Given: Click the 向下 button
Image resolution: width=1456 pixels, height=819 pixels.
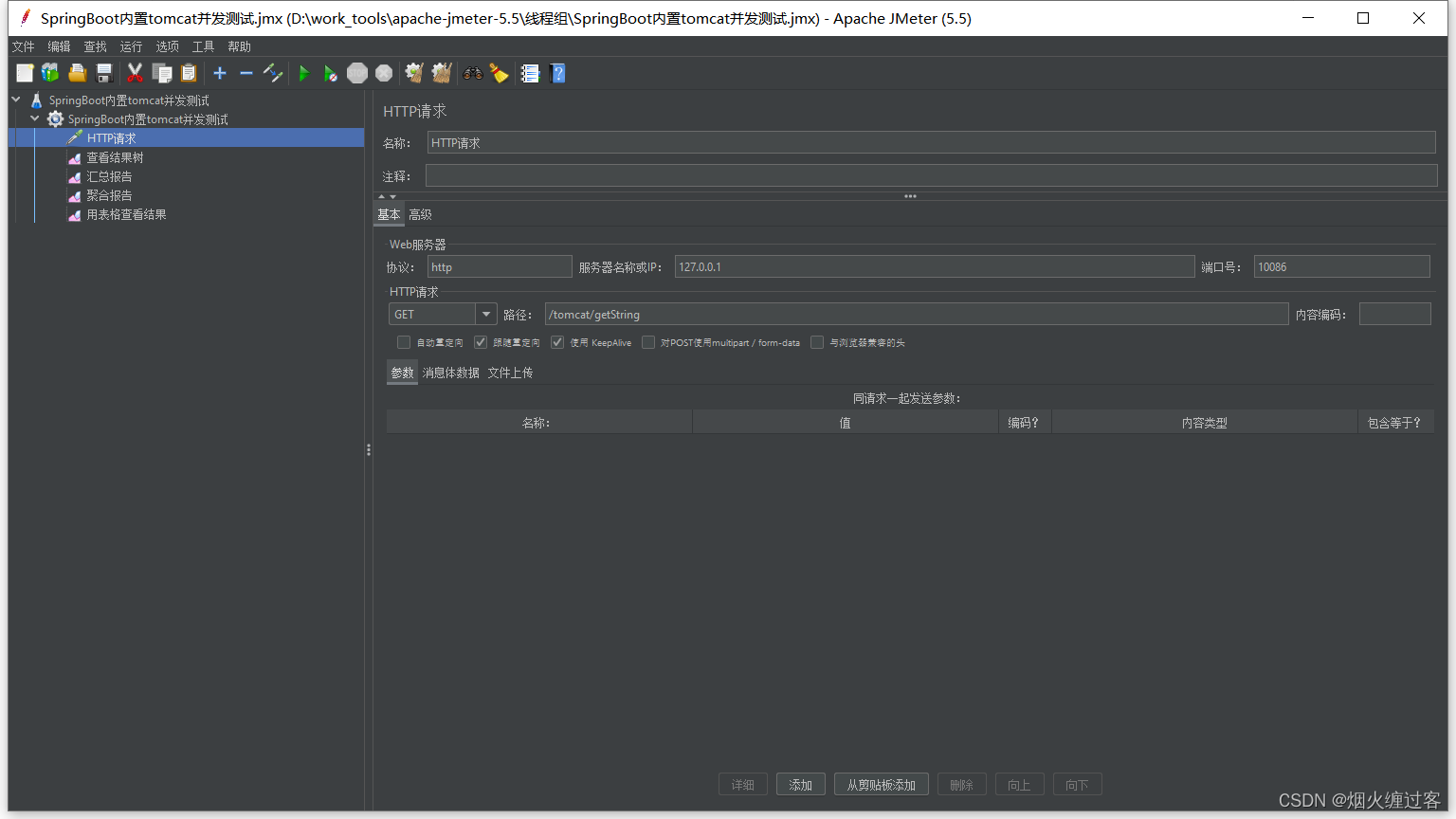Looking at the screenshot, I should [x=1077, y=785].
